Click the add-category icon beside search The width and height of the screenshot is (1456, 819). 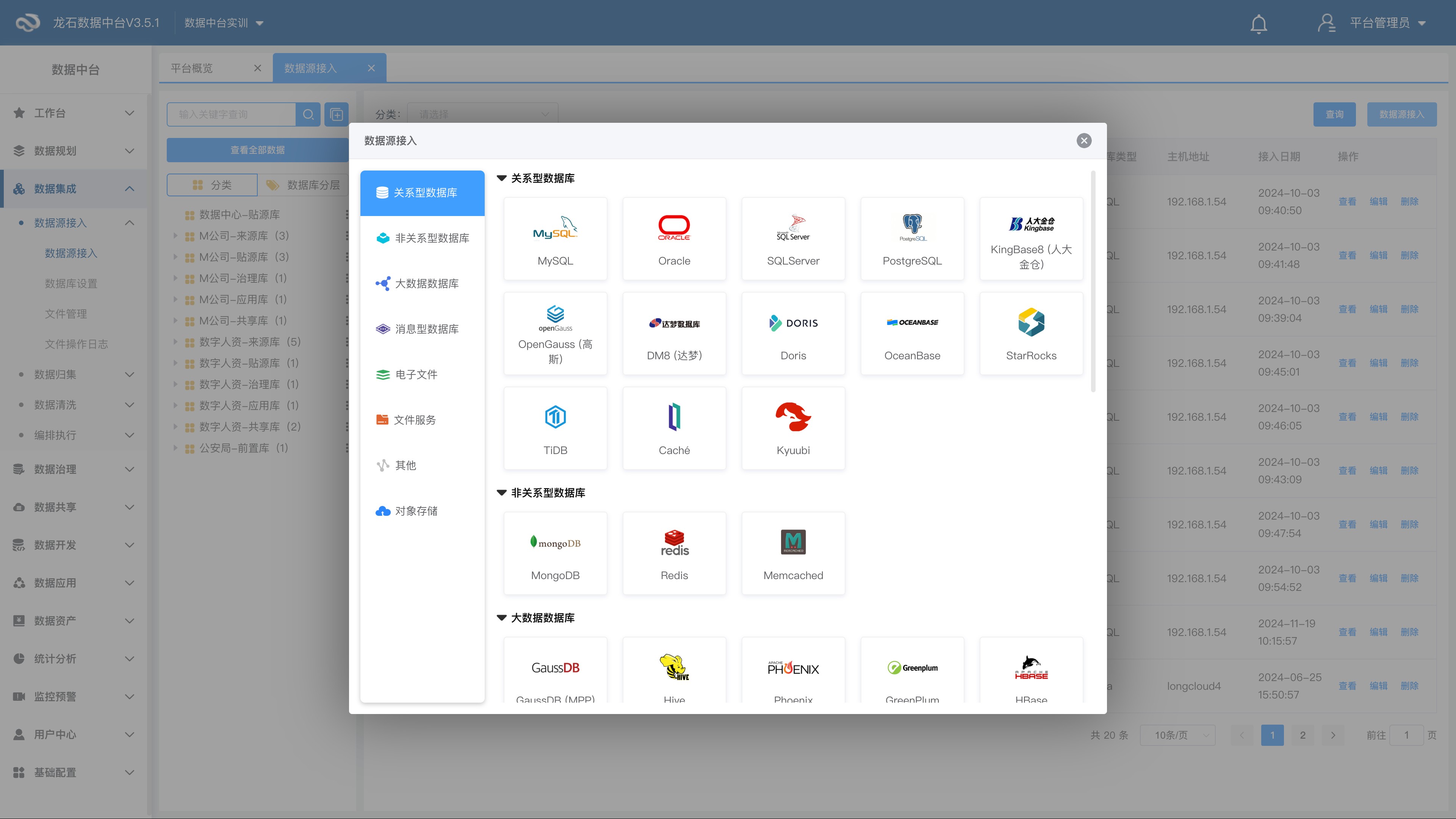(336, 114)
